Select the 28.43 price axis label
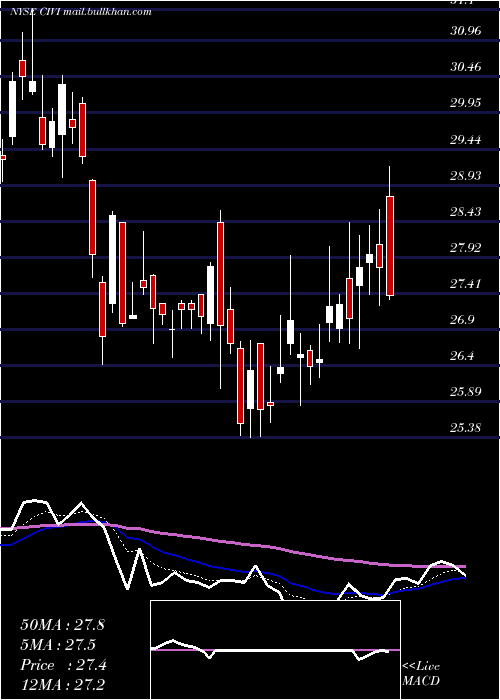 coord(466,212)
